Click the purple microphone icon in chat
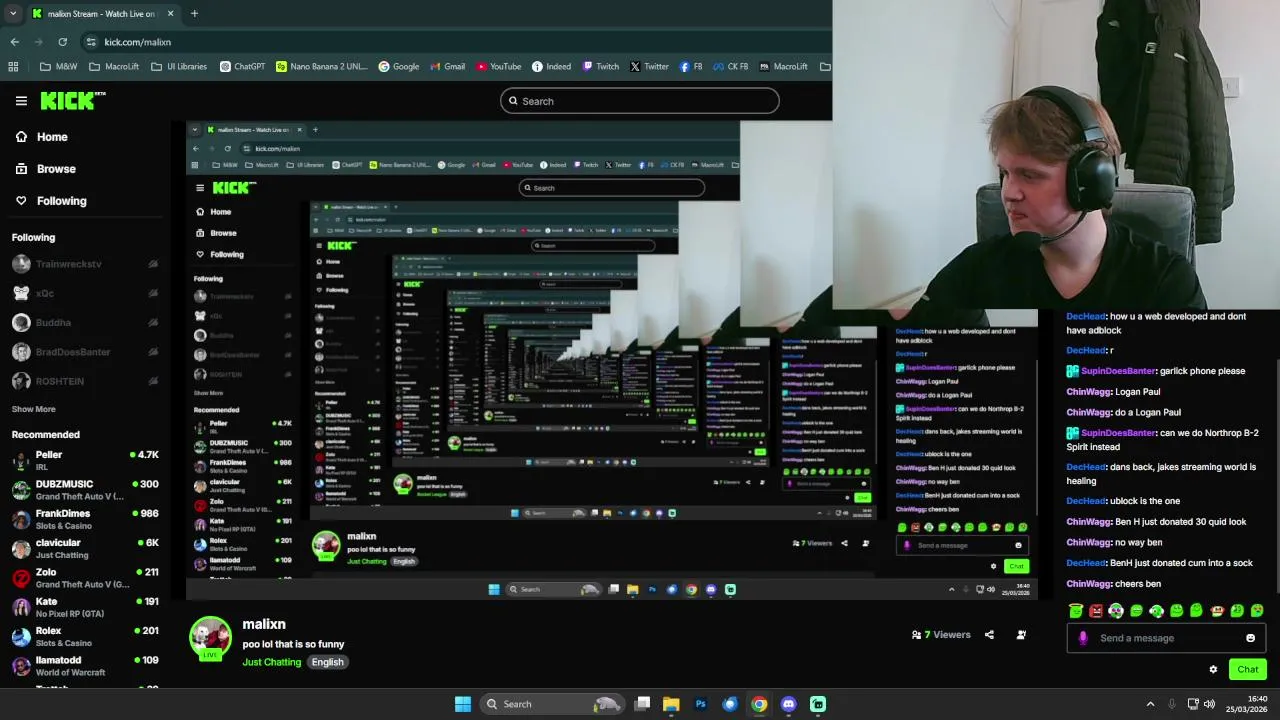 (x=1083, y=638)
